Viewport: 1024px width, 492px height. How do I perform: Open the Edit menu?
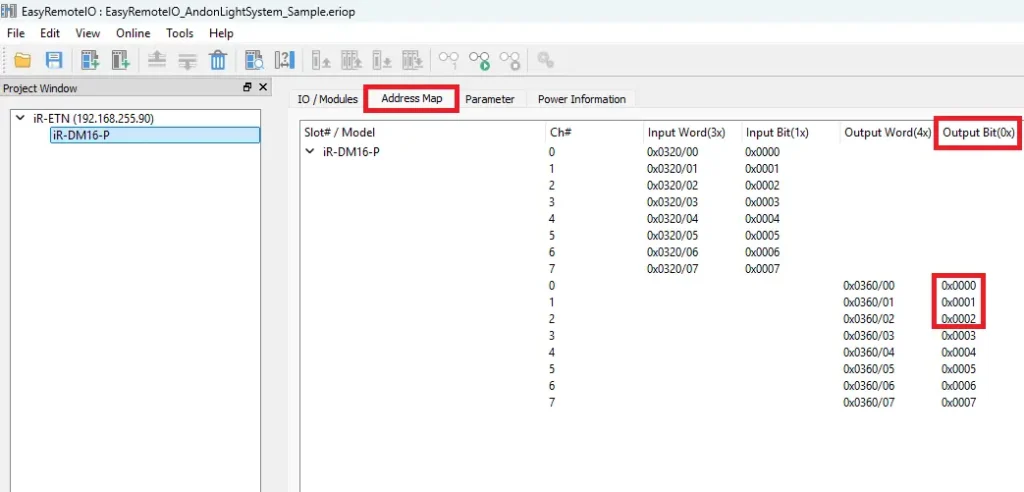click(x=50, y=33)
